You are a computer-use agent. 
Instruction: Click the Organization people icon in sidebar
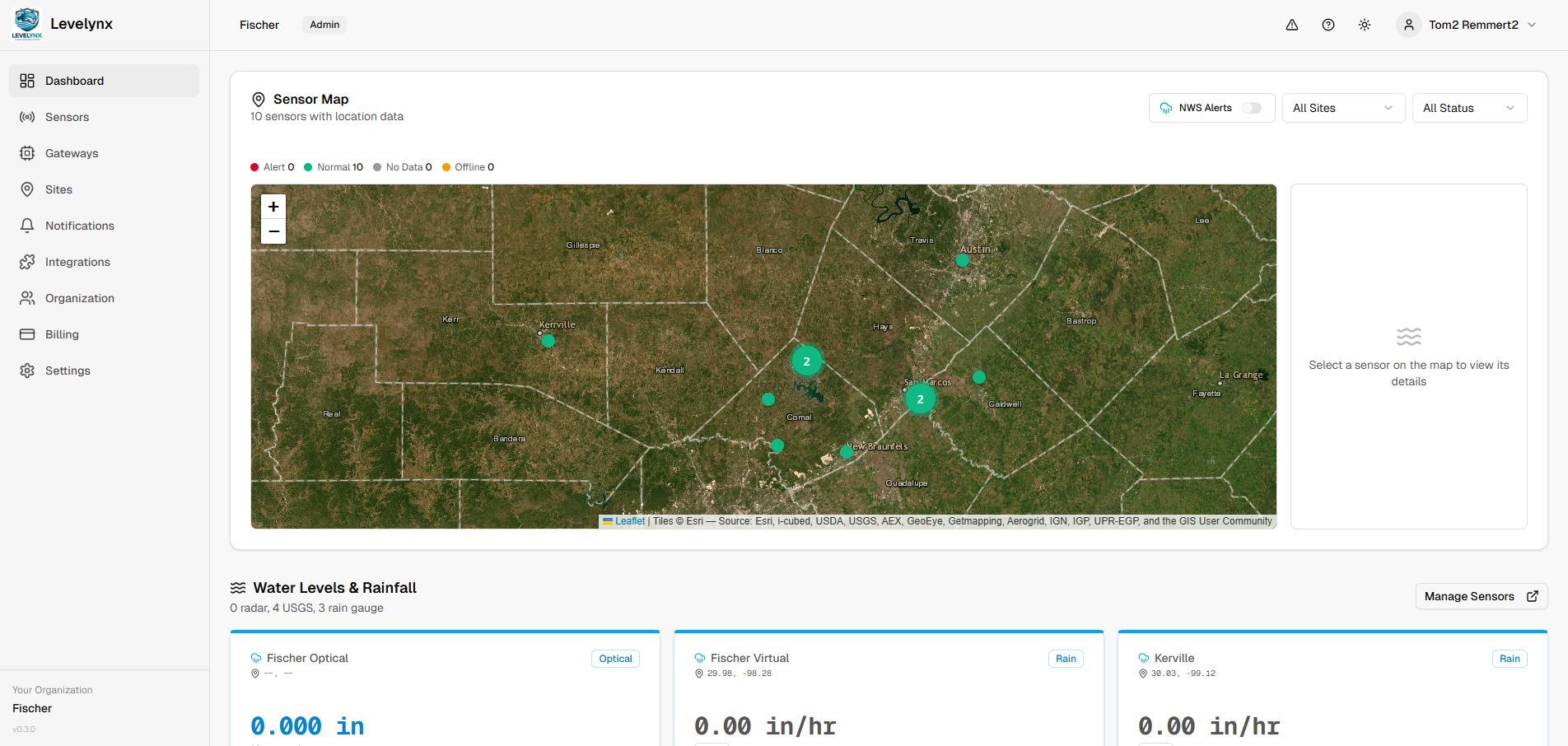pos(27,298)
